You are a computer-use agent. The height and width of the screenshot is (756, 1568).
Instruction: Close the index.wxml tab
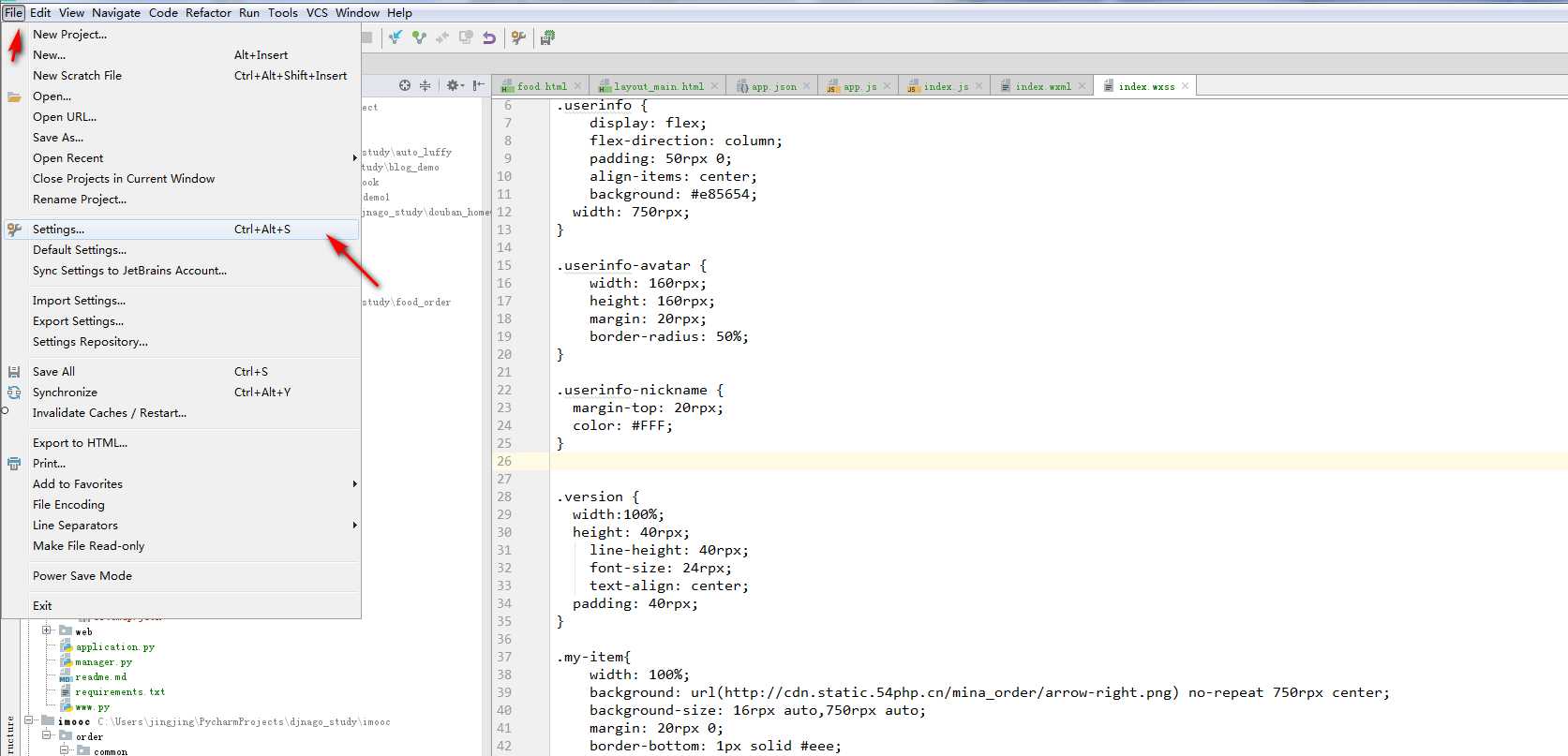1082,86
